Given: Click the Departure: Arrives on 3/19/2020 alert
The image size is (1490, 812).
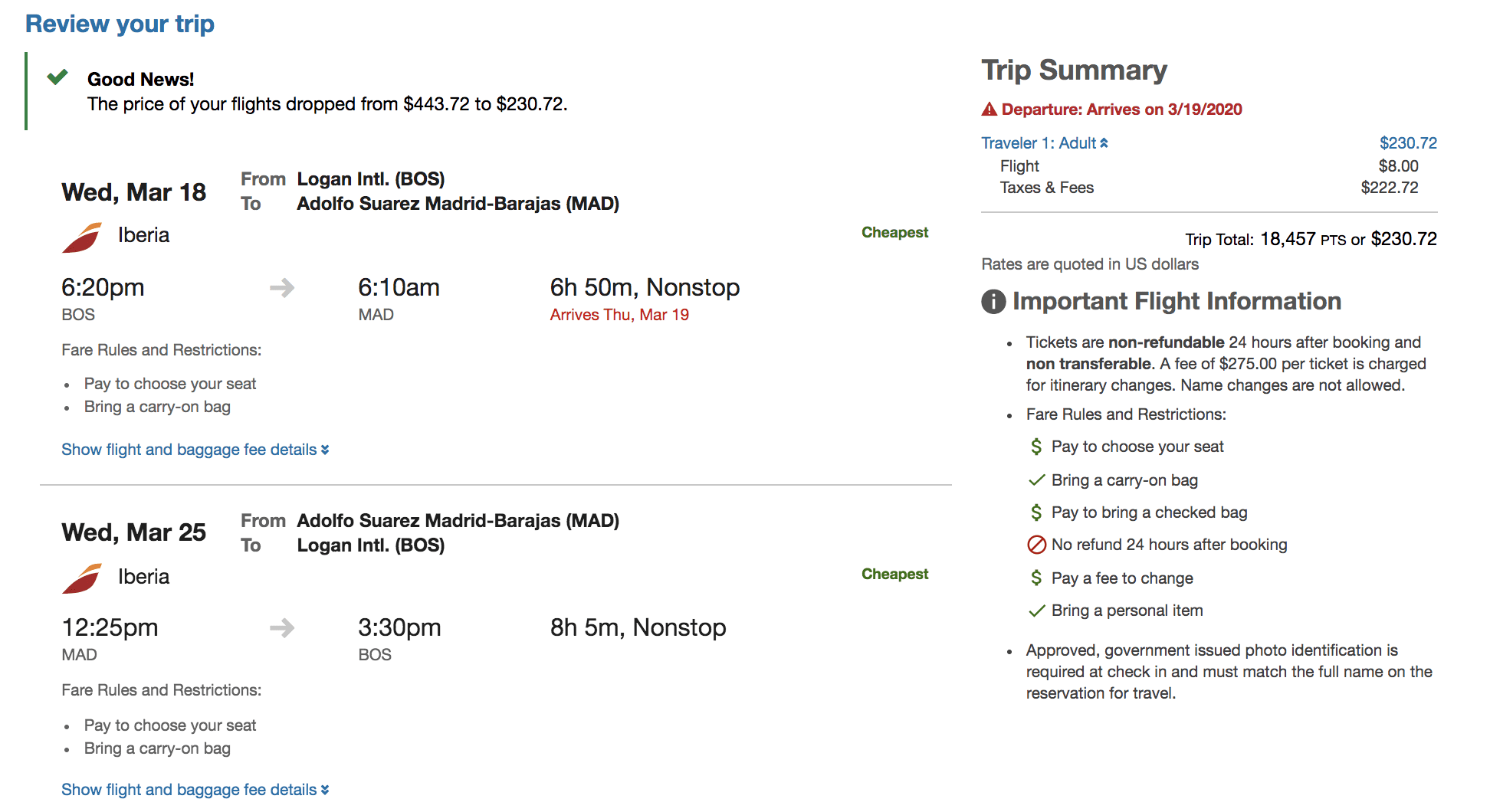Looking at the screenshot, I should 1121,110.
